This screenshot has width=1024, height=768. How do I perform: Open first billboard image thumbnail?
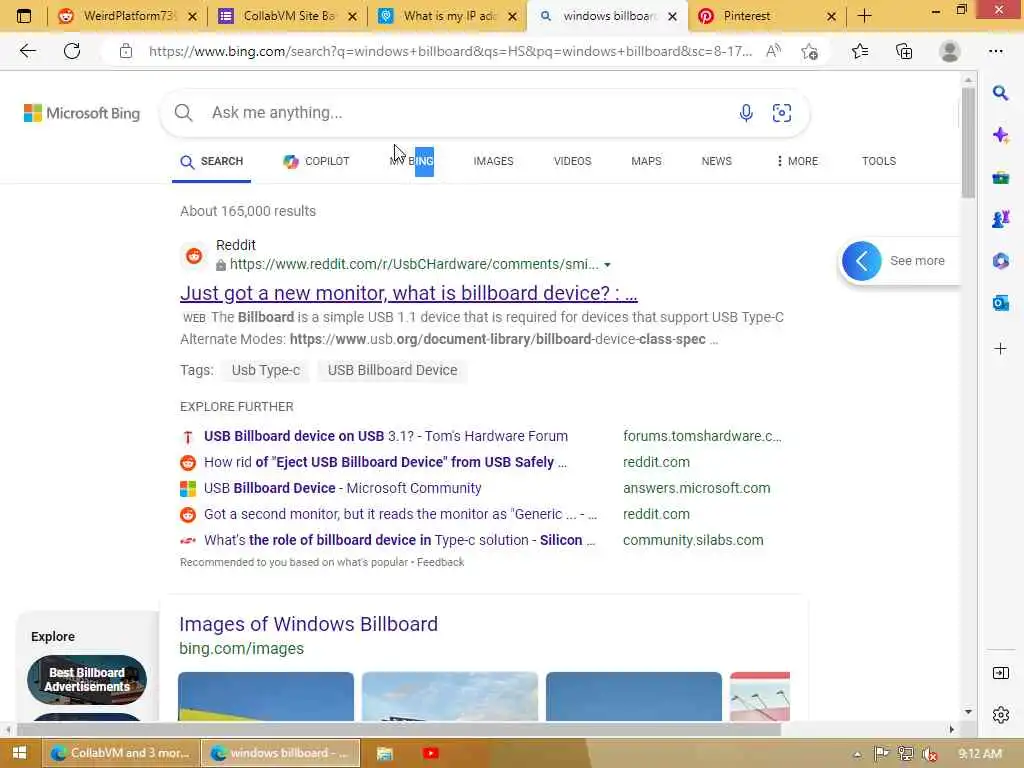point(266,696)
